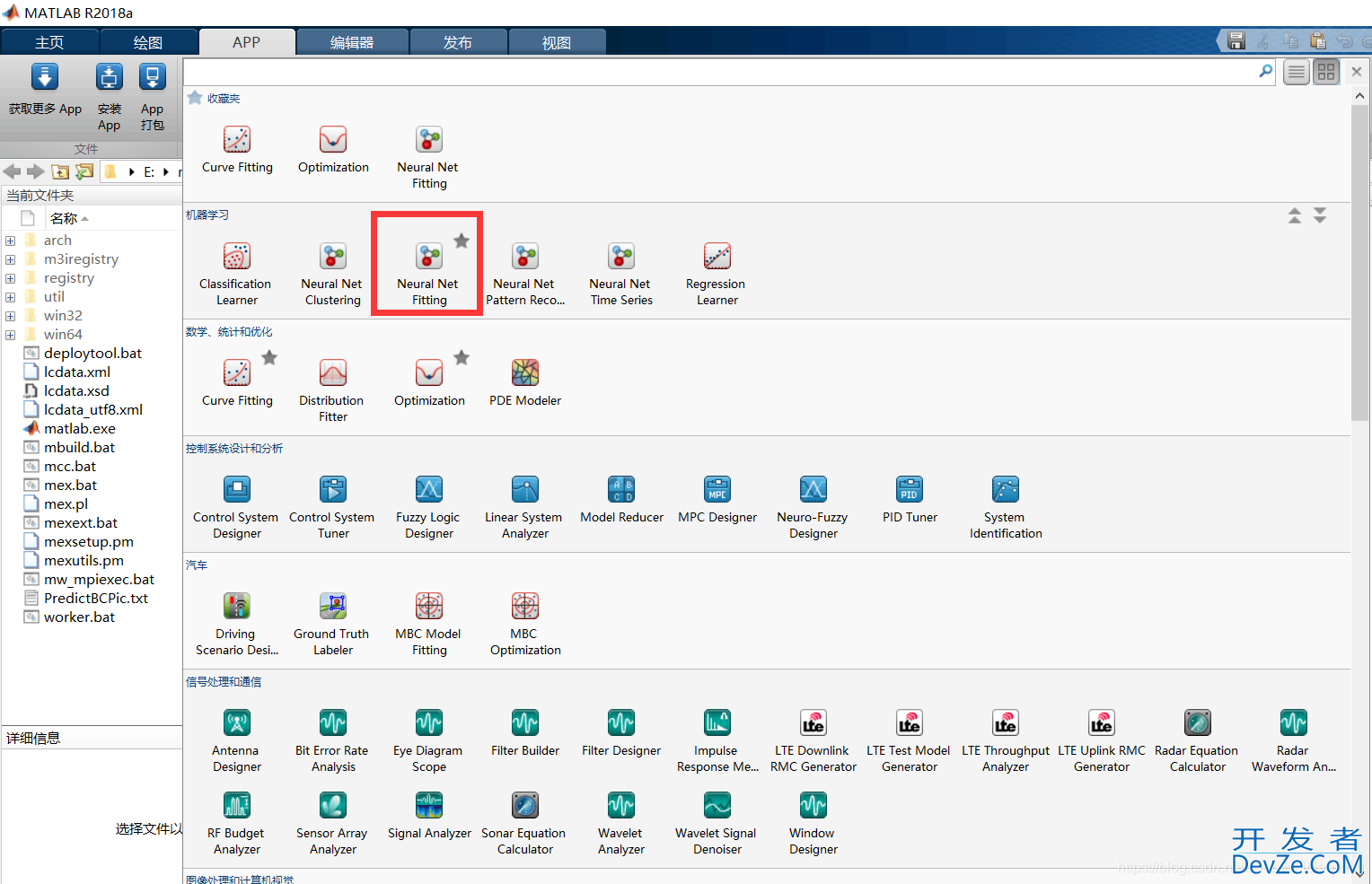The height and width of the screenshot is (884, 1372).
Task: Open PID Tuner app
Action: coord(909,499)
